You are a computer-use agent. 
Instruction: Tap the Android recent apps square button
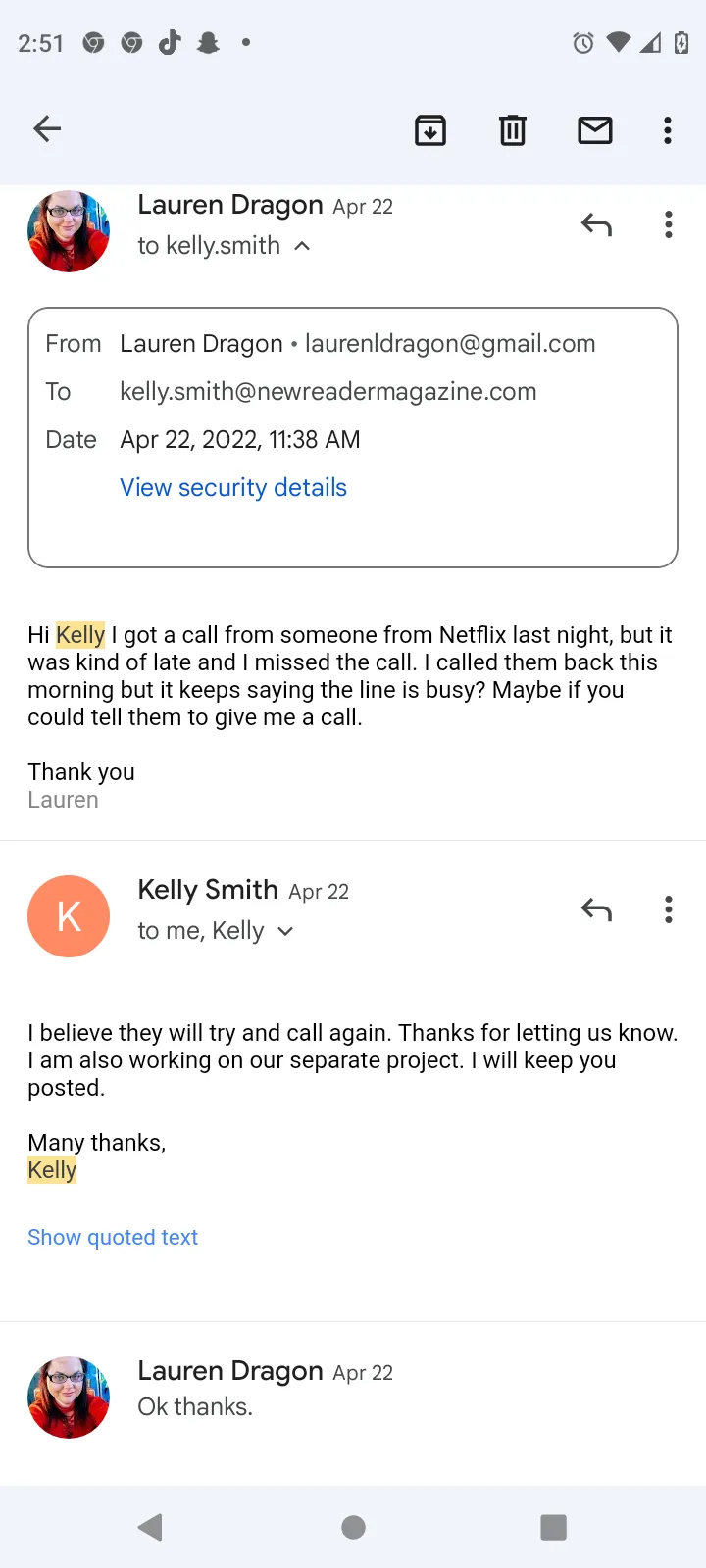554,1527
